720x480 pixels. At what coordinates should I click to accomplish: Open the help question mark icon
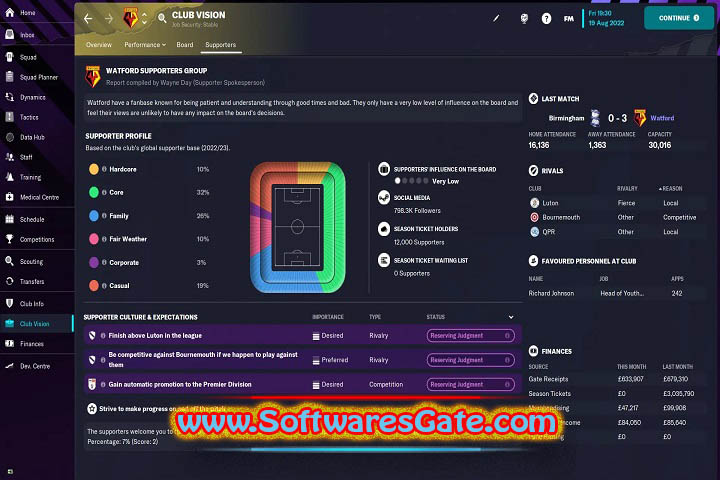pyautogui.click(x=546, y=18)
